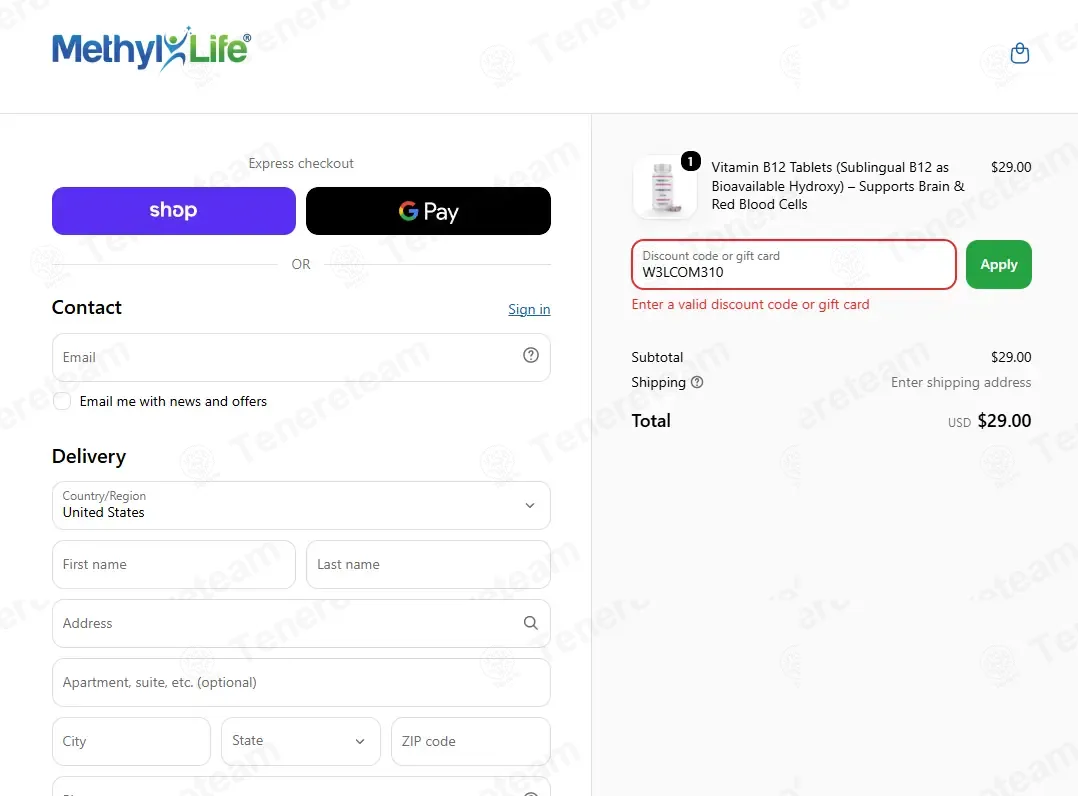1078x796 pixels.
Task: Focus the discount code field
Action: coord(794,265)
